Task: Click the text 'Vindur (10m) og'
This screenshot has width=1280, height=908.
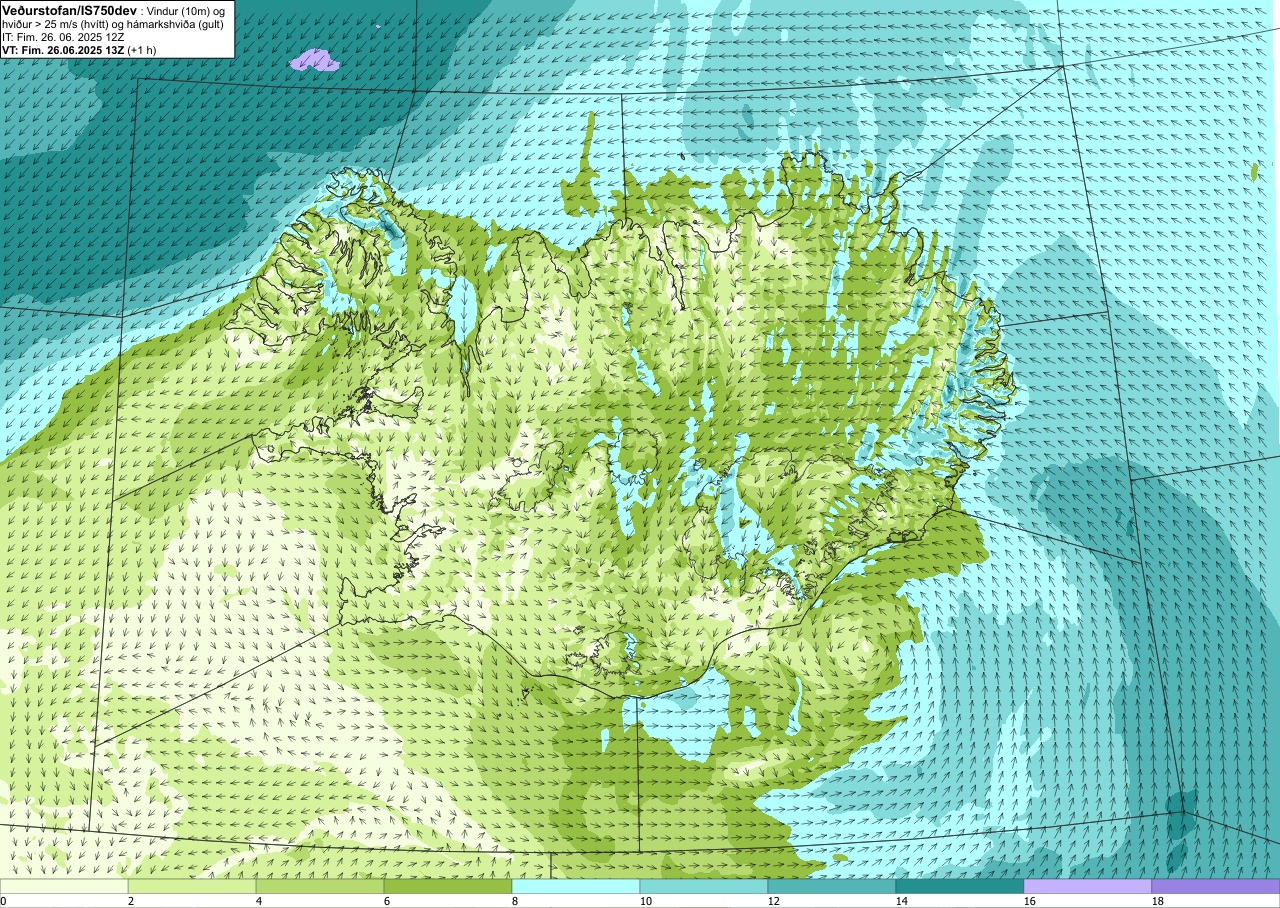Action: pos(185,10)
